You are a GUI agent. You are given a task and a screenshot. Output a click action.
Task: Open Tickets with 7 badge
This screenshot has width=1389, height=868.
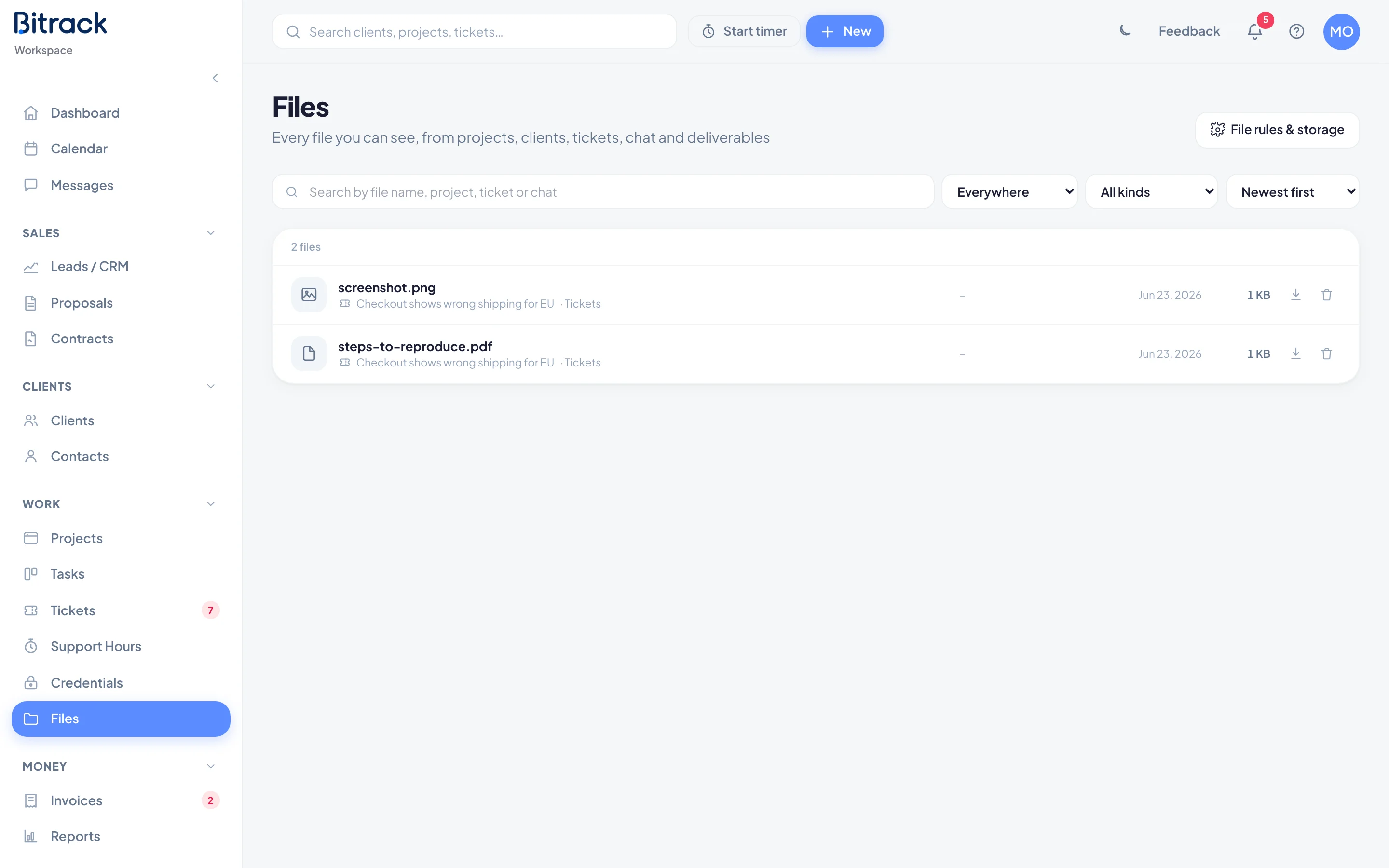(x=121, y=610)
